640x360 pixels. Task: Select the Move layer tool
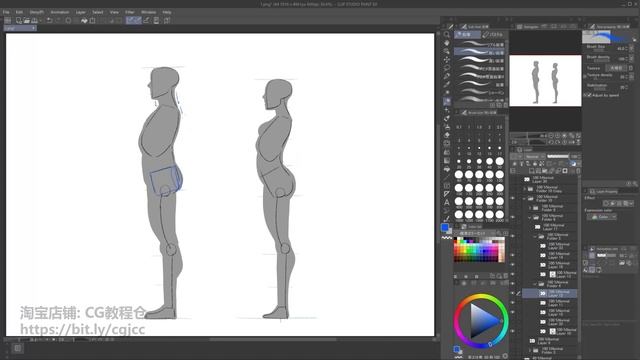click(447, 60)
